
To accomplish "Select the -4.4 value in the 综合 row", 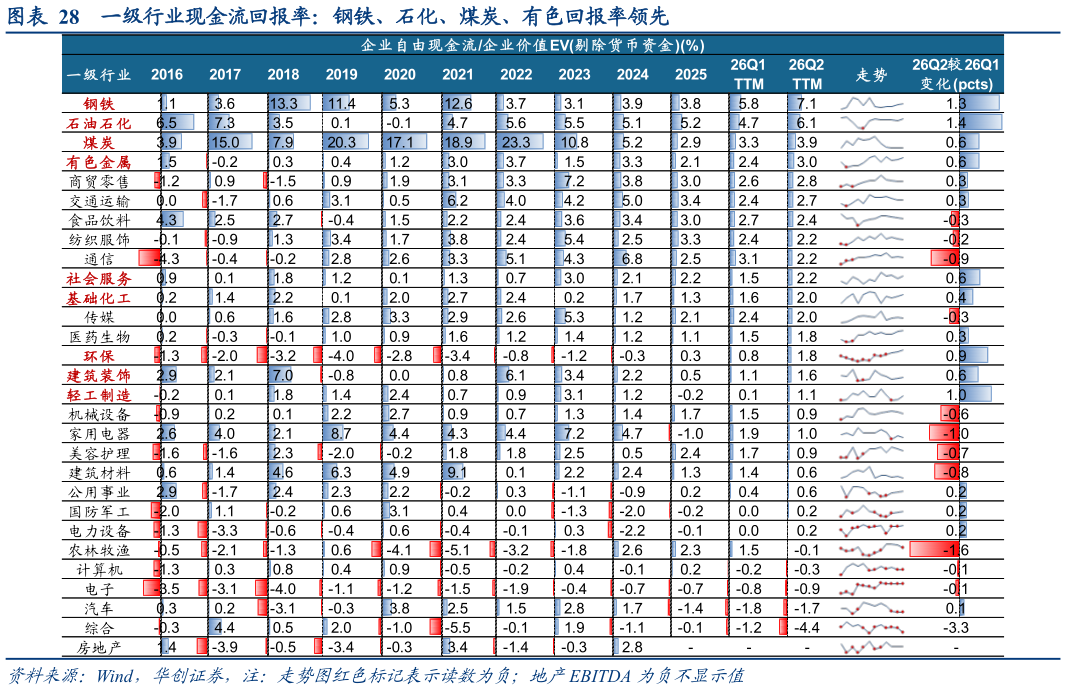I will coord(806,627).
